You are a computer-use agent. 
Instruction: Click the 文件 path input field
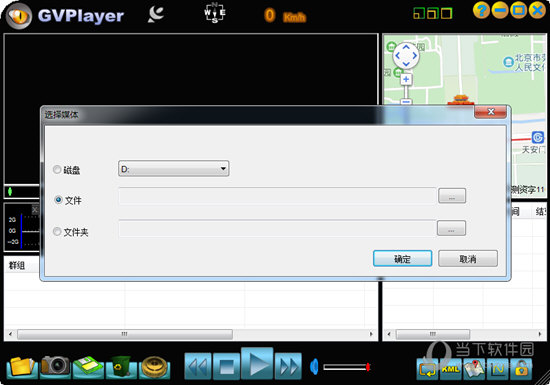[277, 196]
